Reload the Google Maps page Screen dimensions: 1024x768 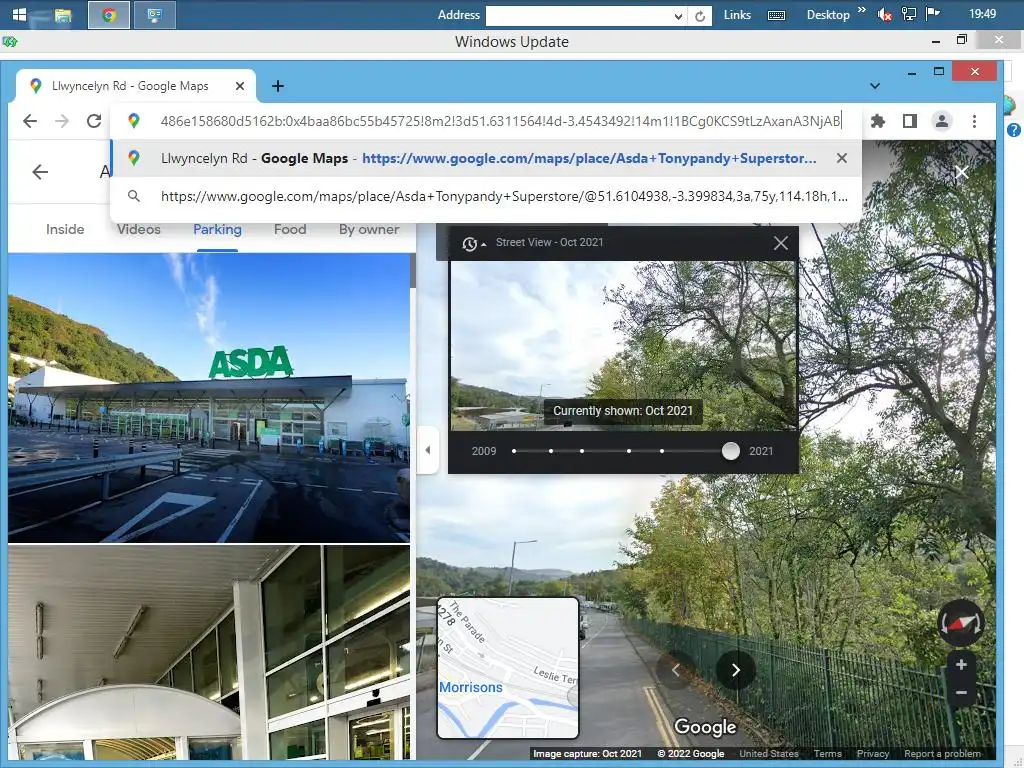coord(94,121)
